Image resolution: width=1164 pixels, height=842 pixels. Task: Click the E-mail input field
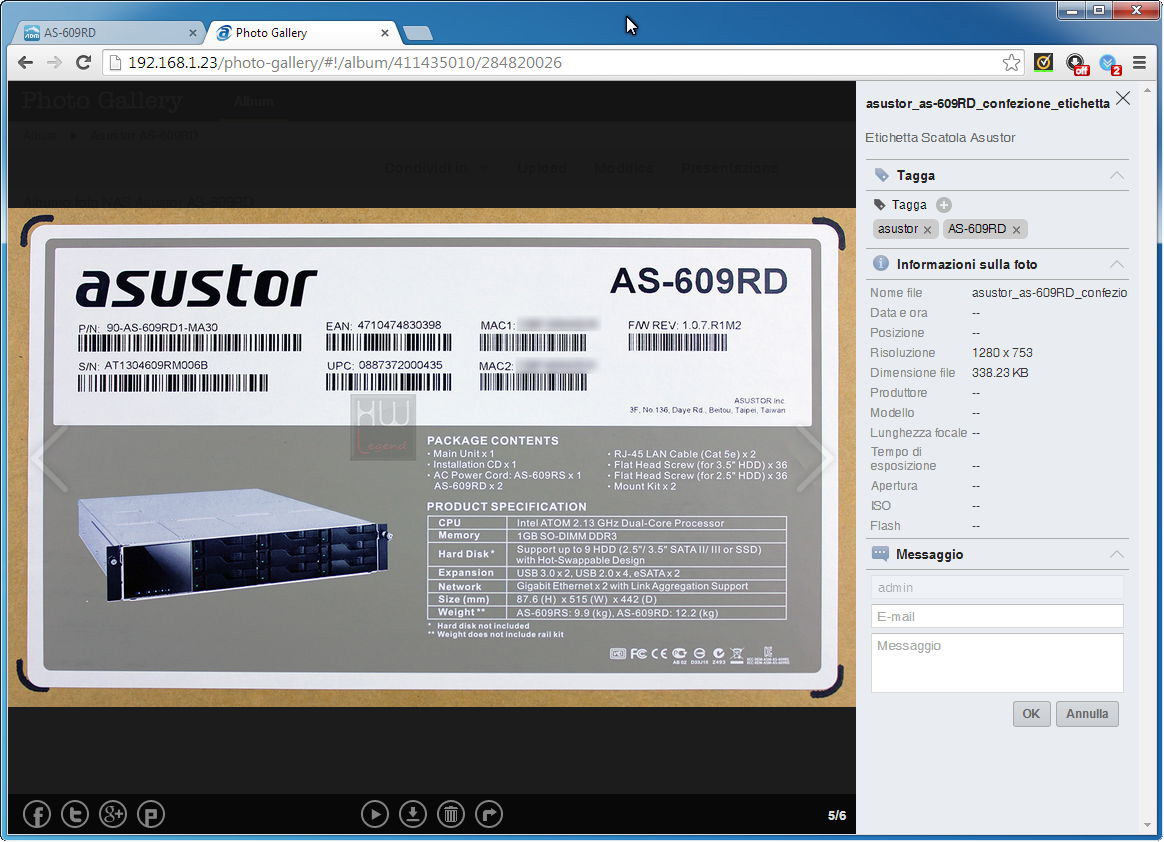(x=997, y=616)
